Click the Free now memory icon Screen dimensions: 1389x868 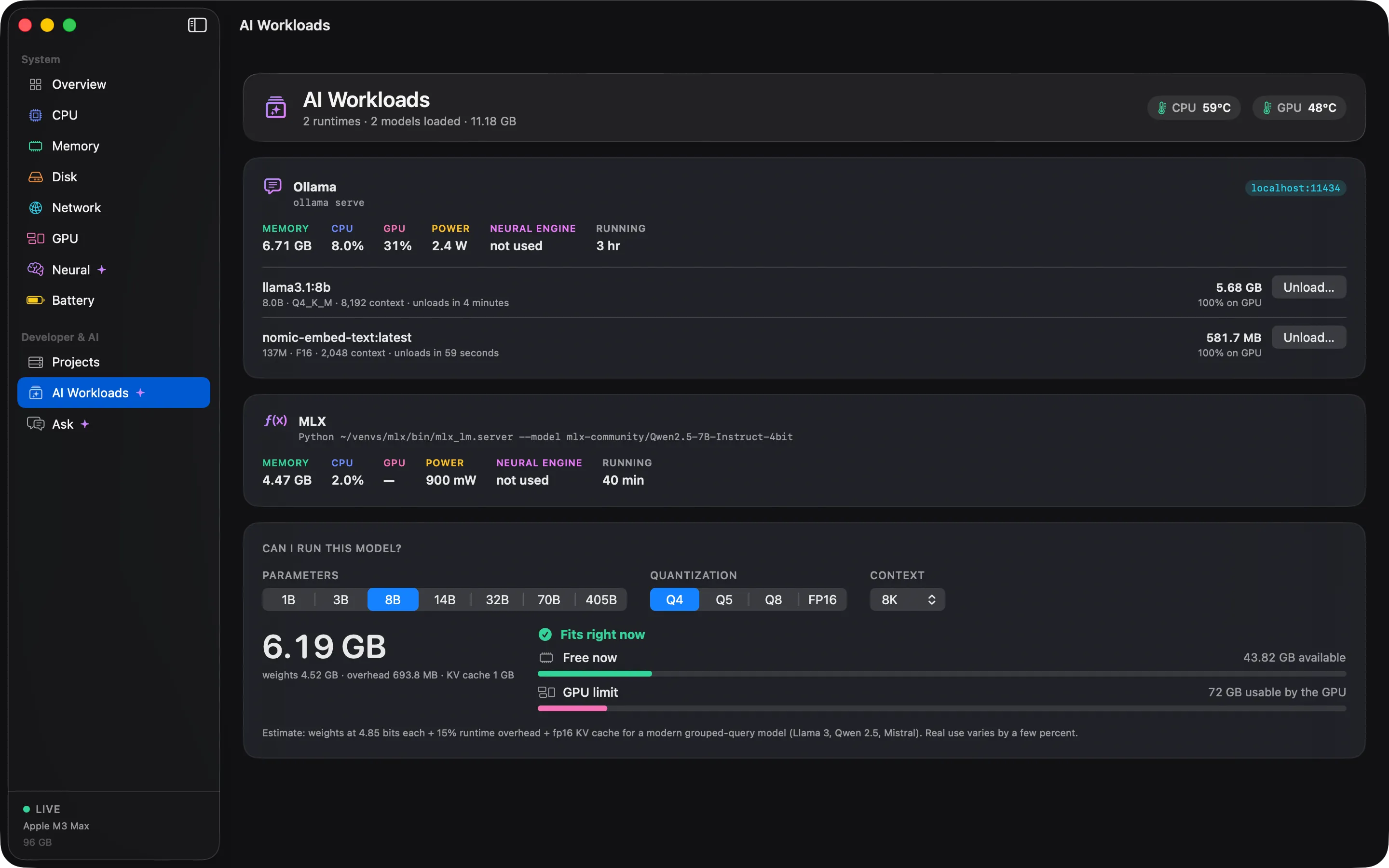pos(546,658)
